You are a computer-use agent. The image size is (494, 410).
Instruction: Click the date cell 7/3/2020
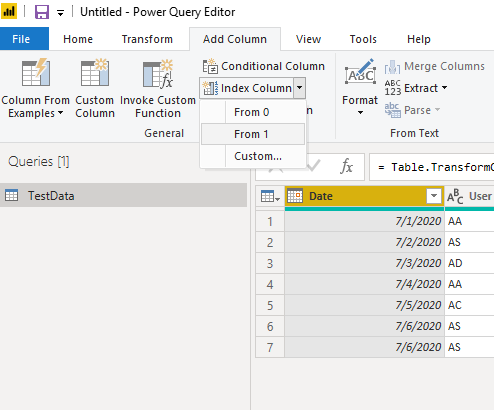[x=365, y=263]
